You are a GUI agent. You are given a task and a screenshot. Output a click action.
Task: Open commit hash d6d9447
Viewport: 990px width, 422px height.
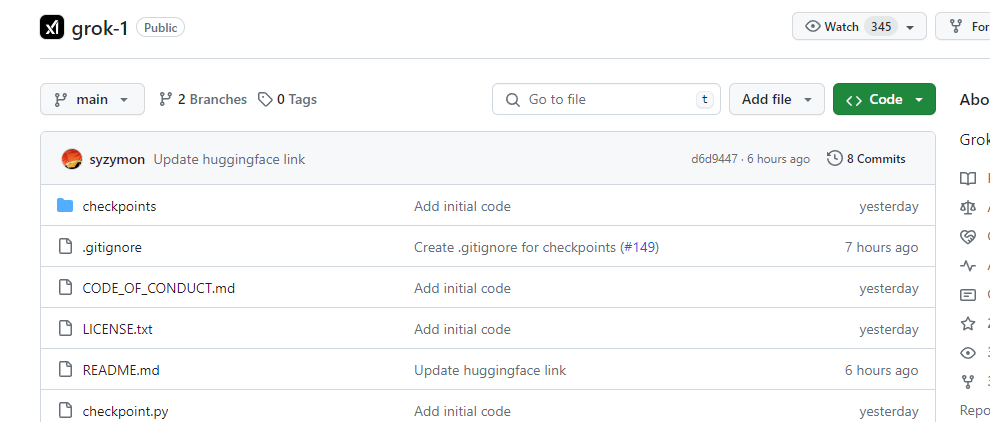pyautogui.click(x=714, y=159)
